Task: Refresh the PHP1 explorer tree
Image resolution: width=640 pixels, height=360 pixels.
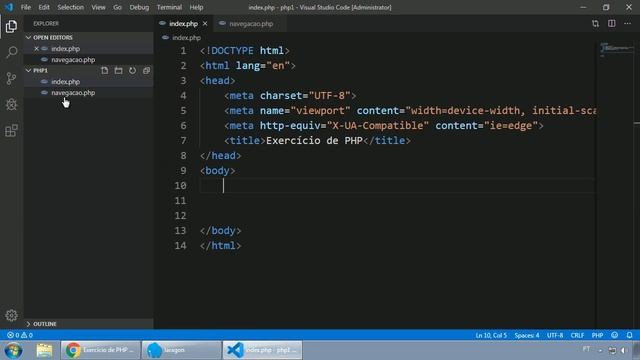Action: click(132, 71)
